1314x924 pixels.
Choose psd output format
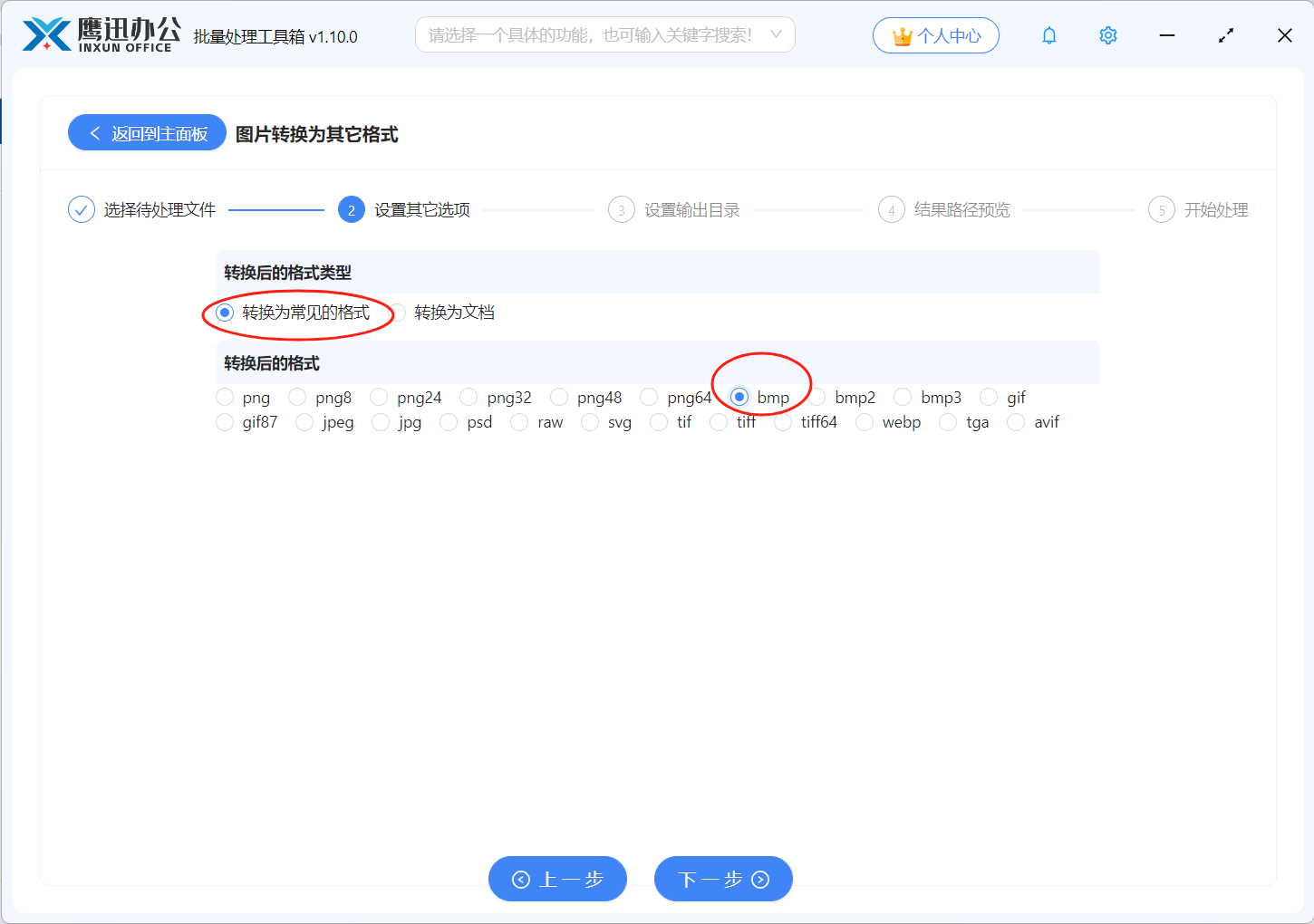point(449,422)
